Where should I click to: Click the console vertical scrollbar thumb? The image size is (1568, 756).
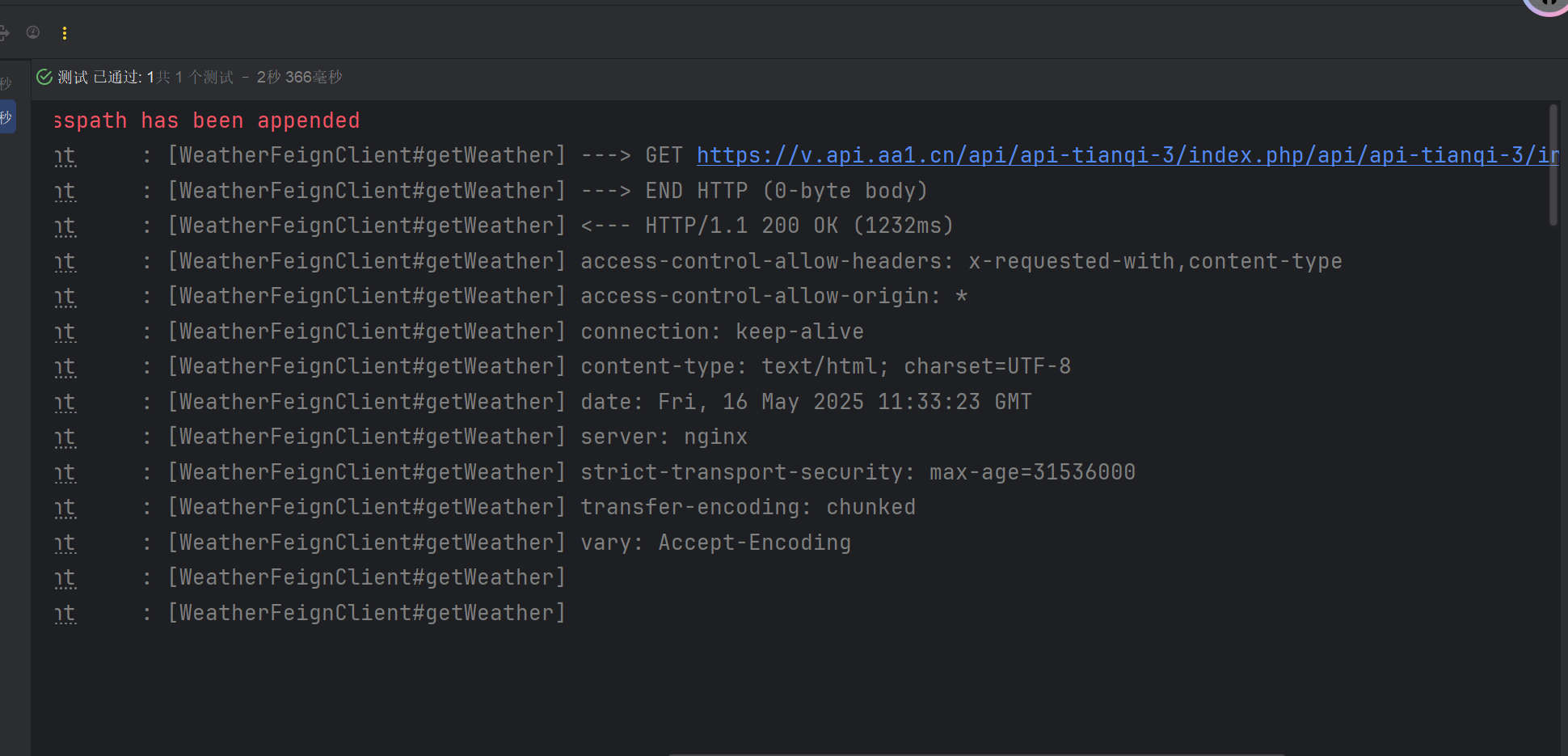pos(1553,166)
